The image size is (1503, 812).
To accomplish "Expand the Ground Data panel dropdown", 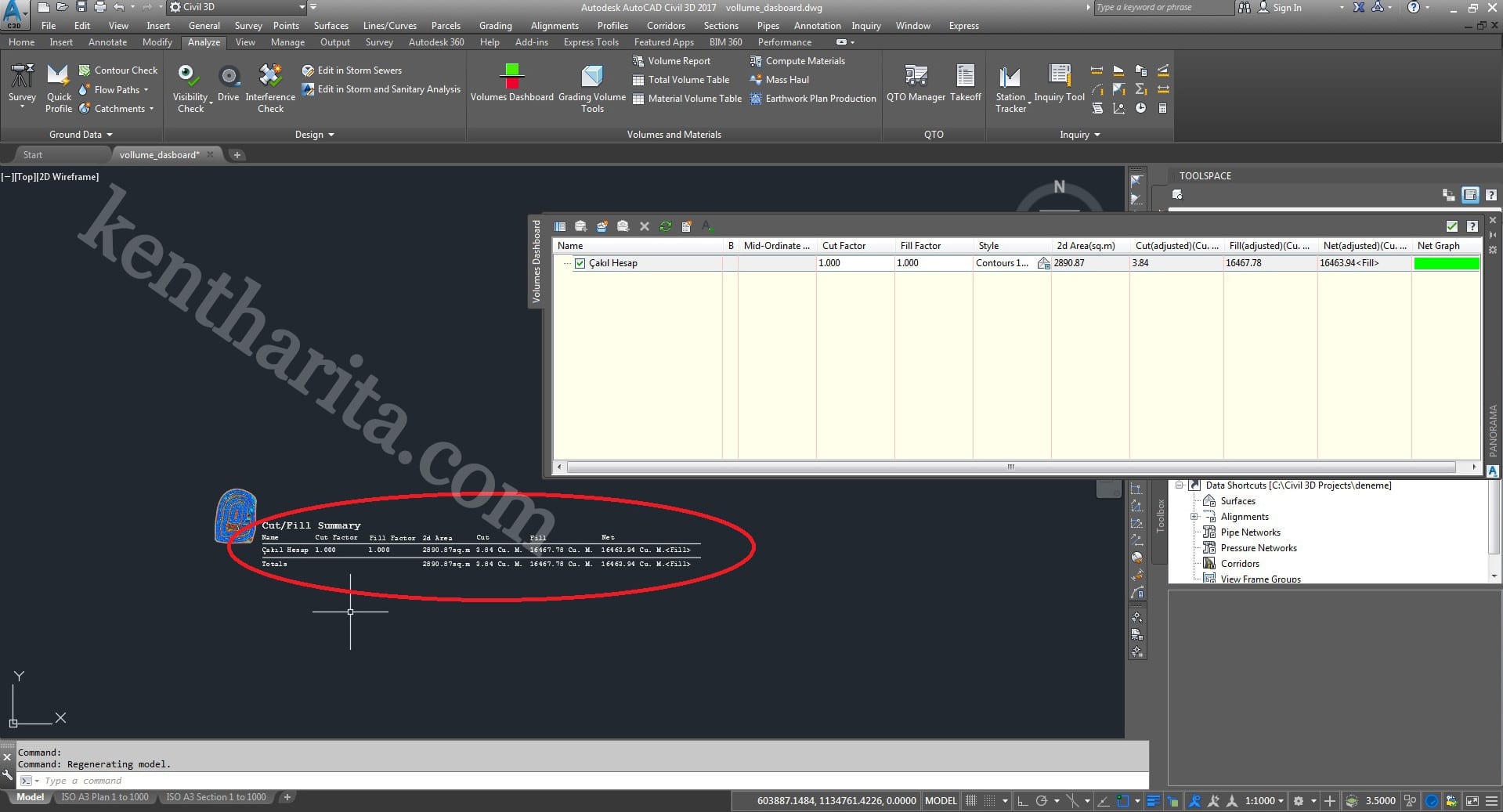I will tap(81, 135).
